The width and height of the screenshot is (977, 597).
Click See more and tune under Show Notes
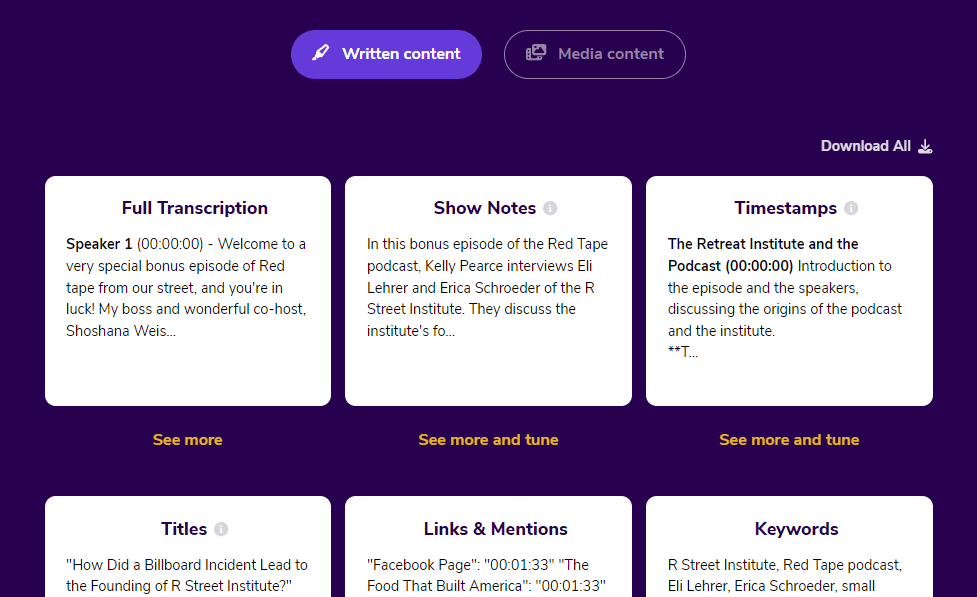(488, 439)
